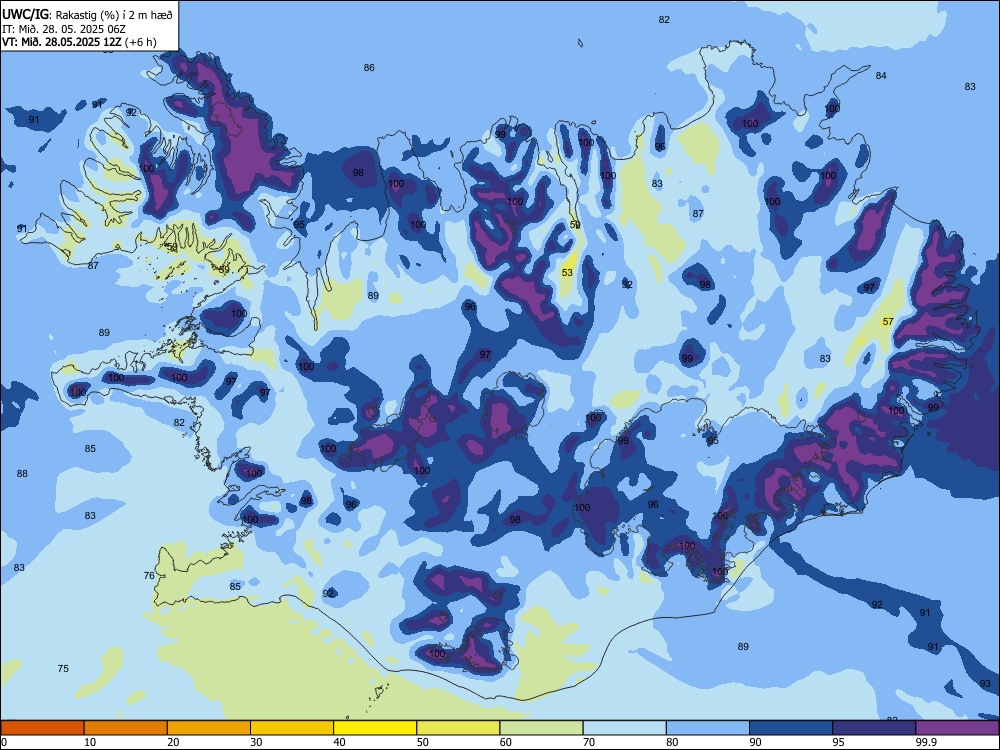Click the '76' value near the southwest peninsula

(149, 576)
